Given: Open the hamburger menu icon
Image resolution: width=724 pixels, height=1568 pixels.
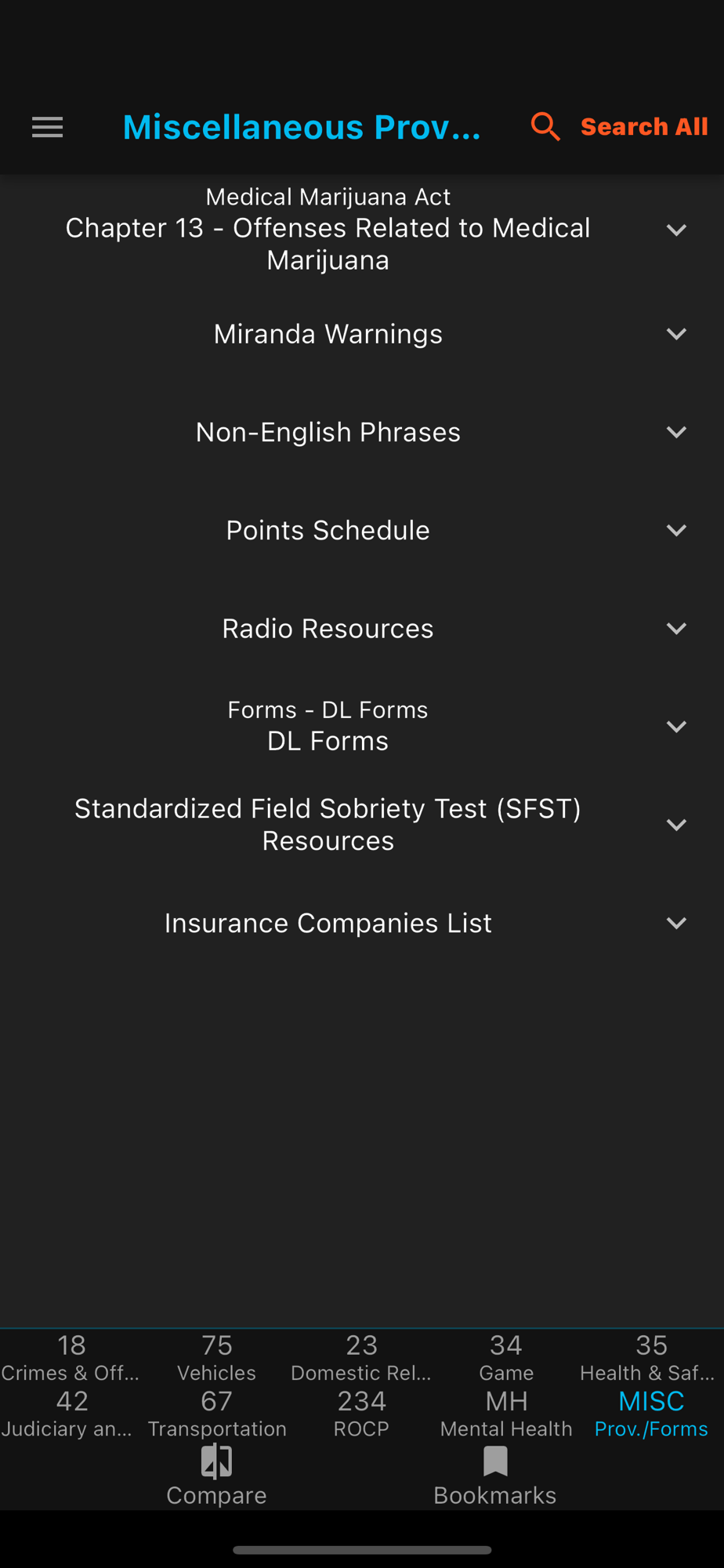Looking at the screenshot, I should 47,127.
